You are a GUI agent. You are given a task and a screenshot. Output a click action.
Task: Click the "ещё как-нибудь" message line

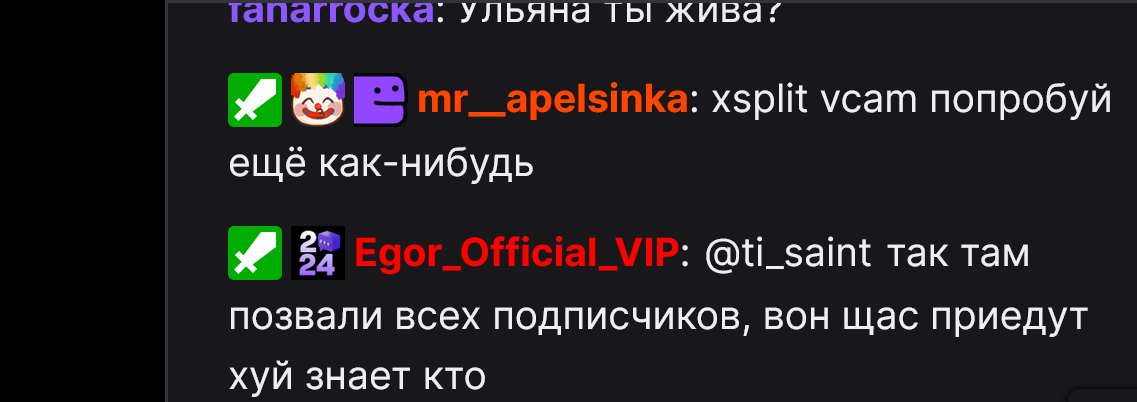click(381, 165)
